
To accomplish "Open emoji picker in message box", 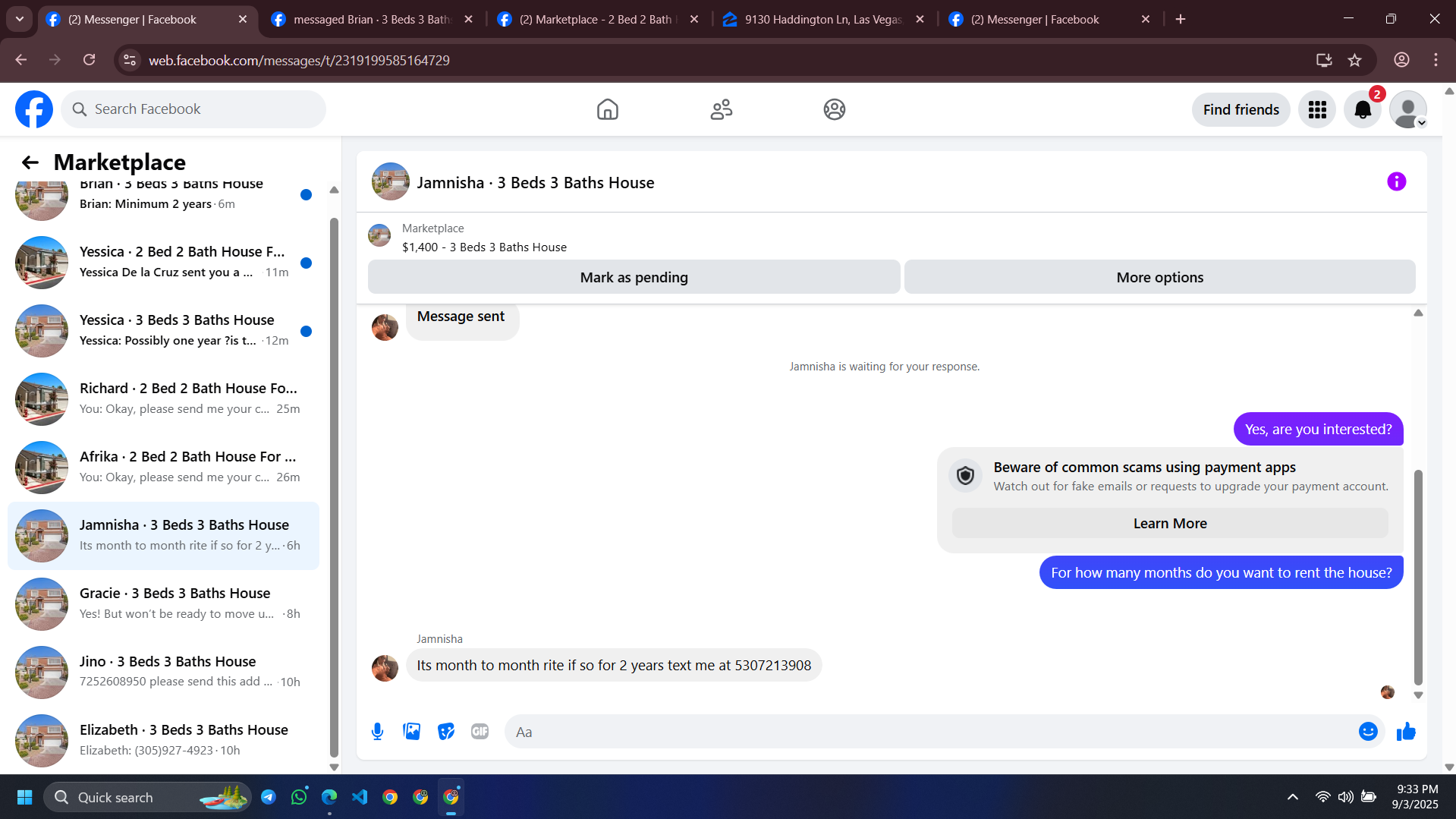I will [x=1368, y=732].
